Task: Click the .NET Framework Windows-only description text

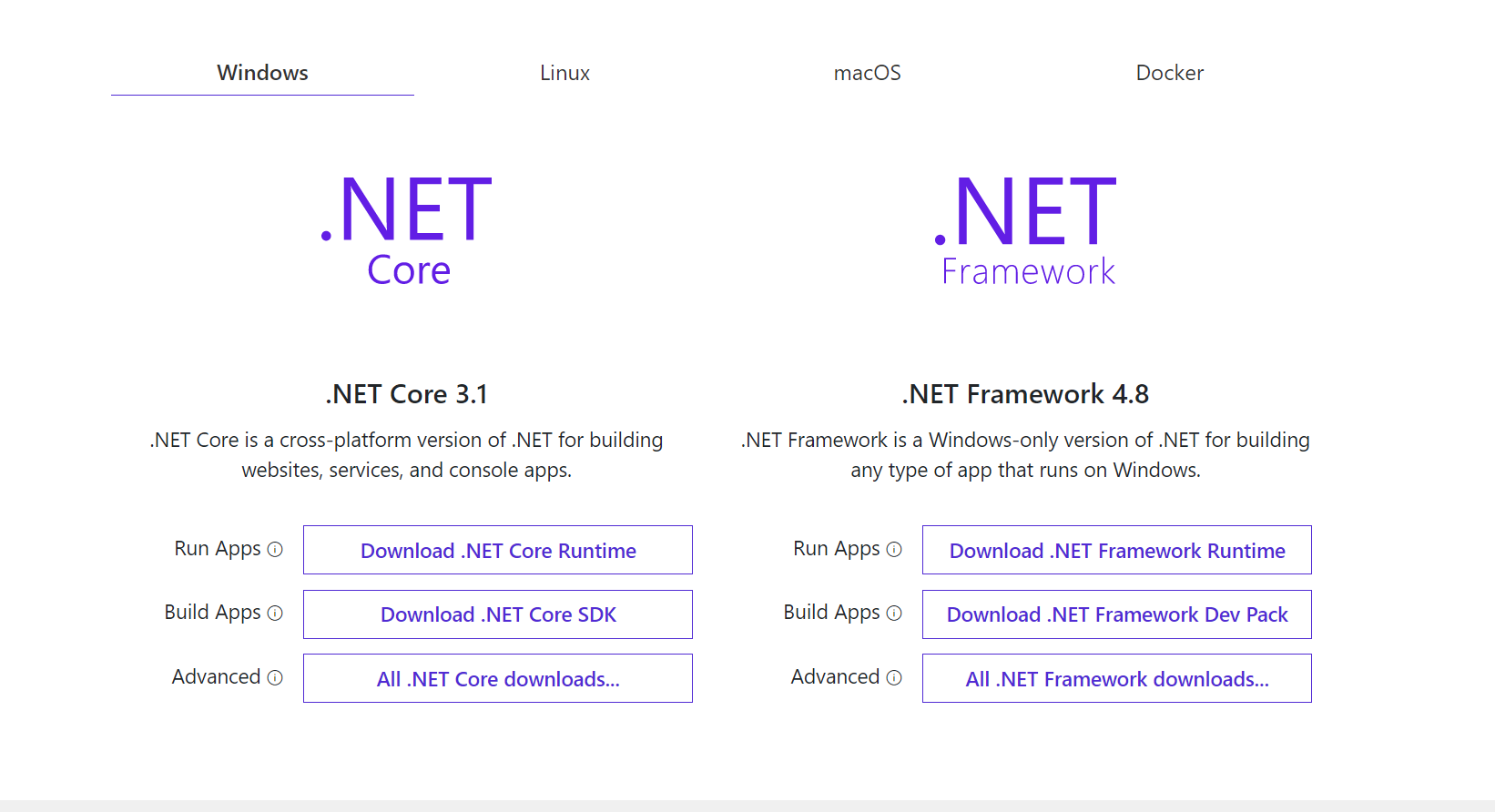Action: click(1026, 455)
